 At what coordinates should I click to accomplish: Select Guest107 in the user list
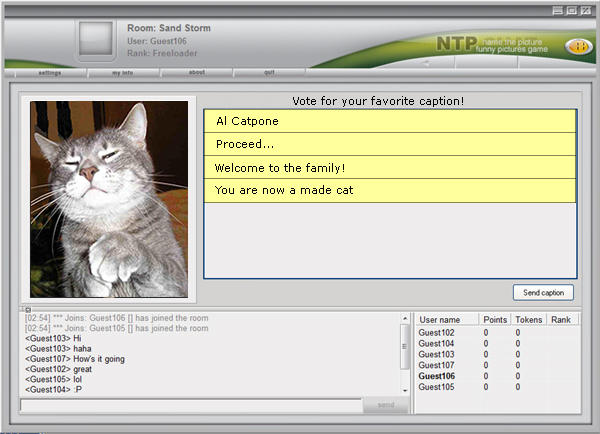click(436, 365)
